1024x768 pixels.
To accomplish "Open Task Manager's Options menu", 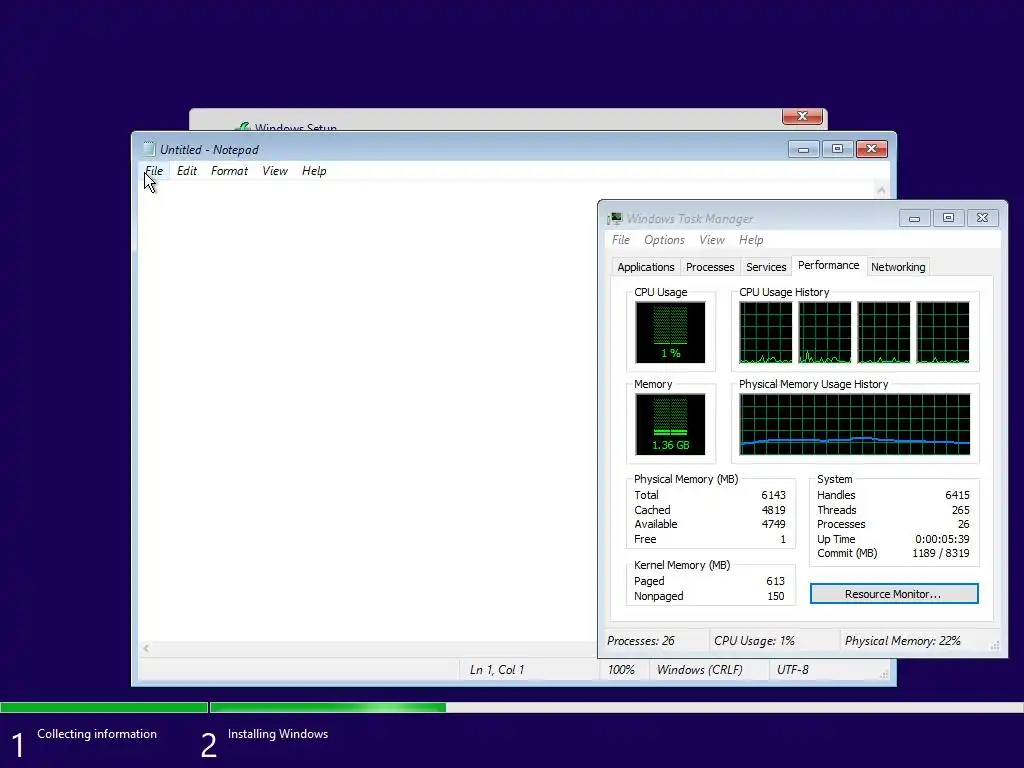I will pos(664,240).
